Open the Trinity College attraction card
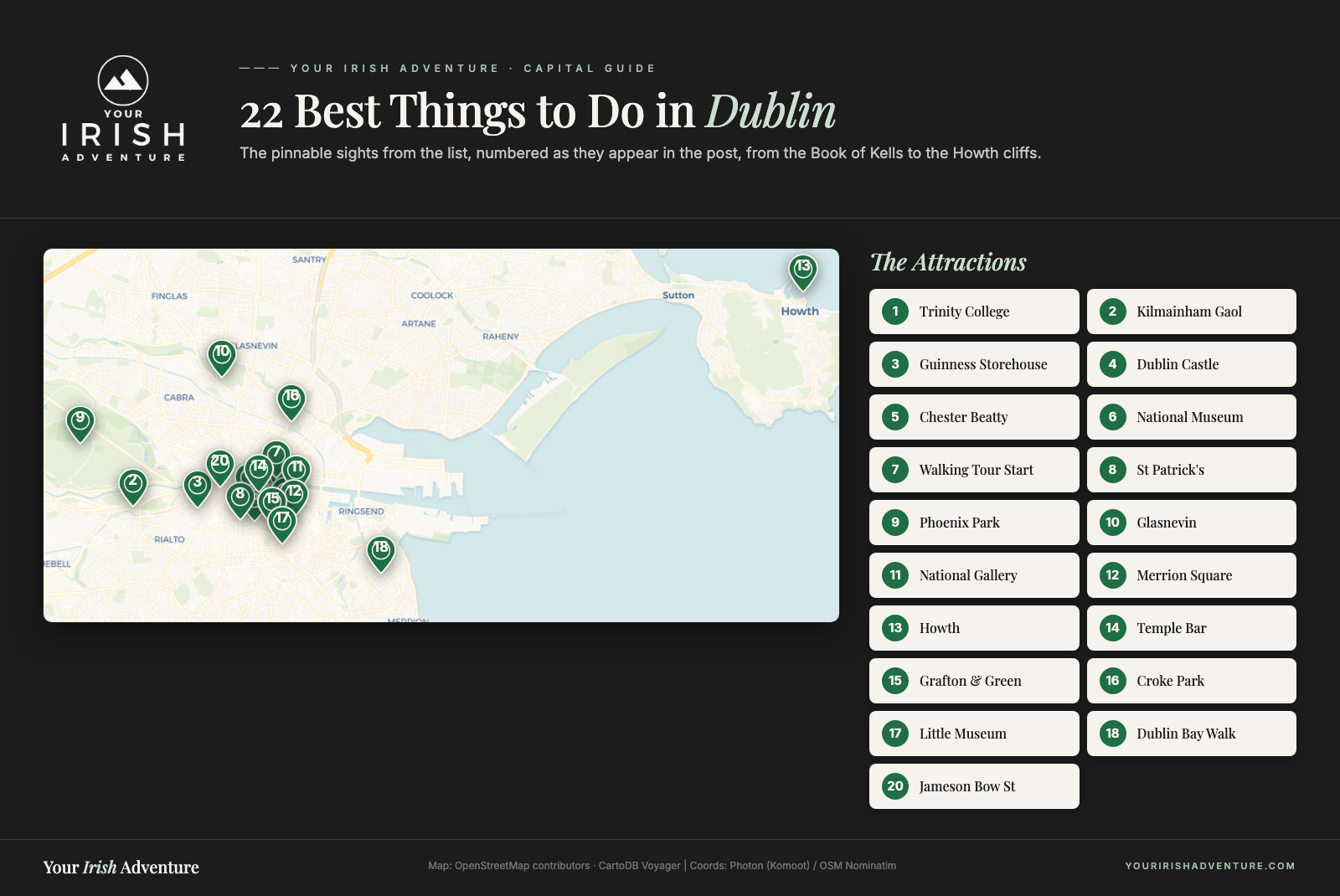Viewport: 1340px width, 896px height. 974,312
